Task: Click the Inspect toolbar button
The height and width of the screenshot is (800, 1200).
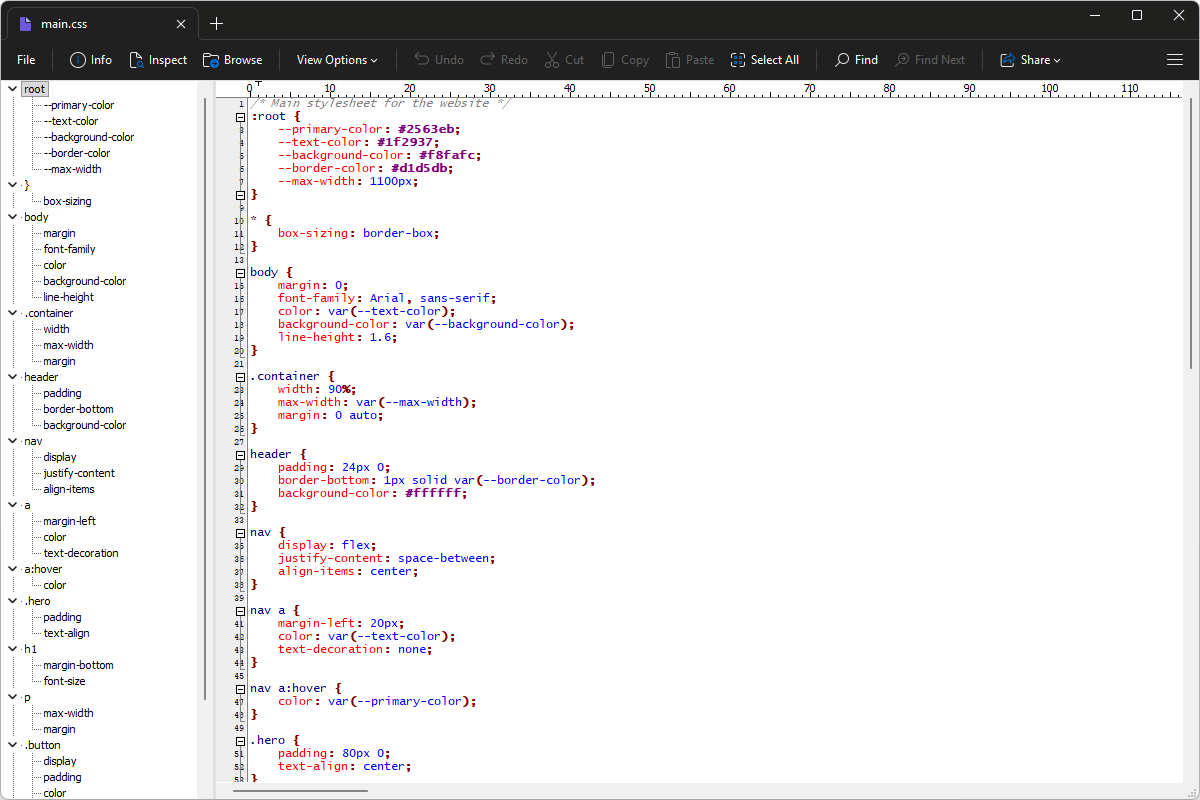Action: [158, 60]
